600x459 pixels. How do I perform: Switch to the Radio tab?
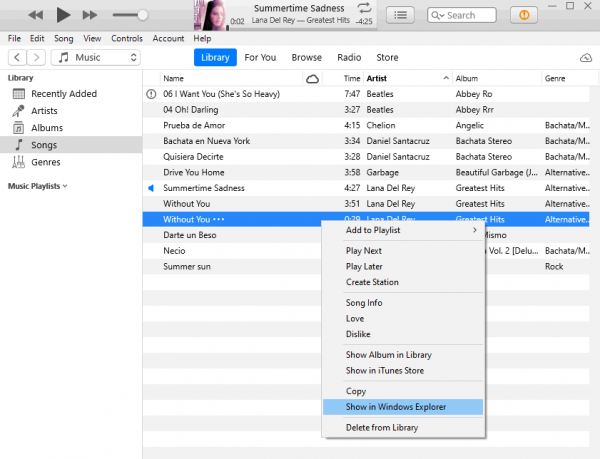tap(349, 57)
